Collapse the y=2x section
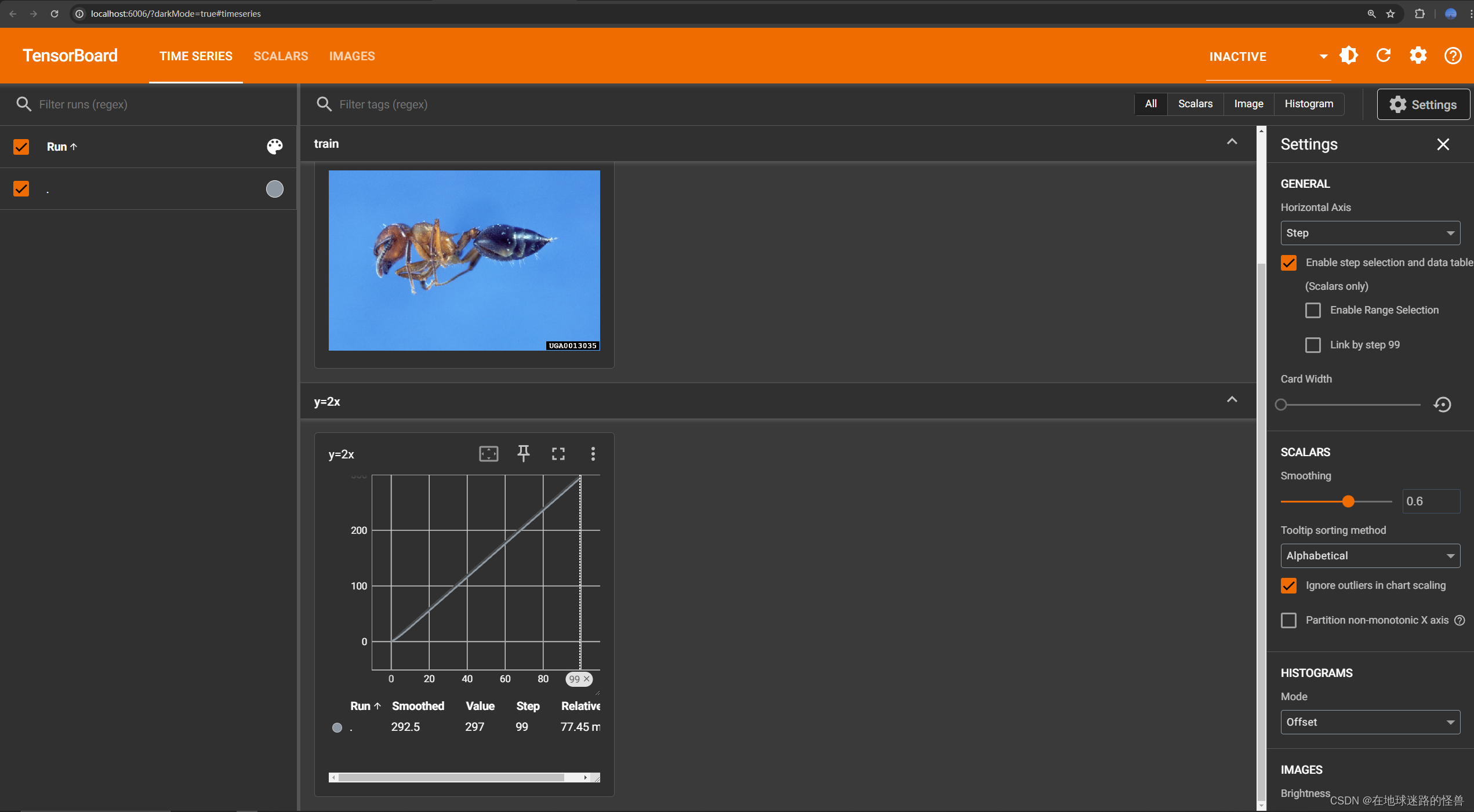1474x812 pixels. (1232, 400)
